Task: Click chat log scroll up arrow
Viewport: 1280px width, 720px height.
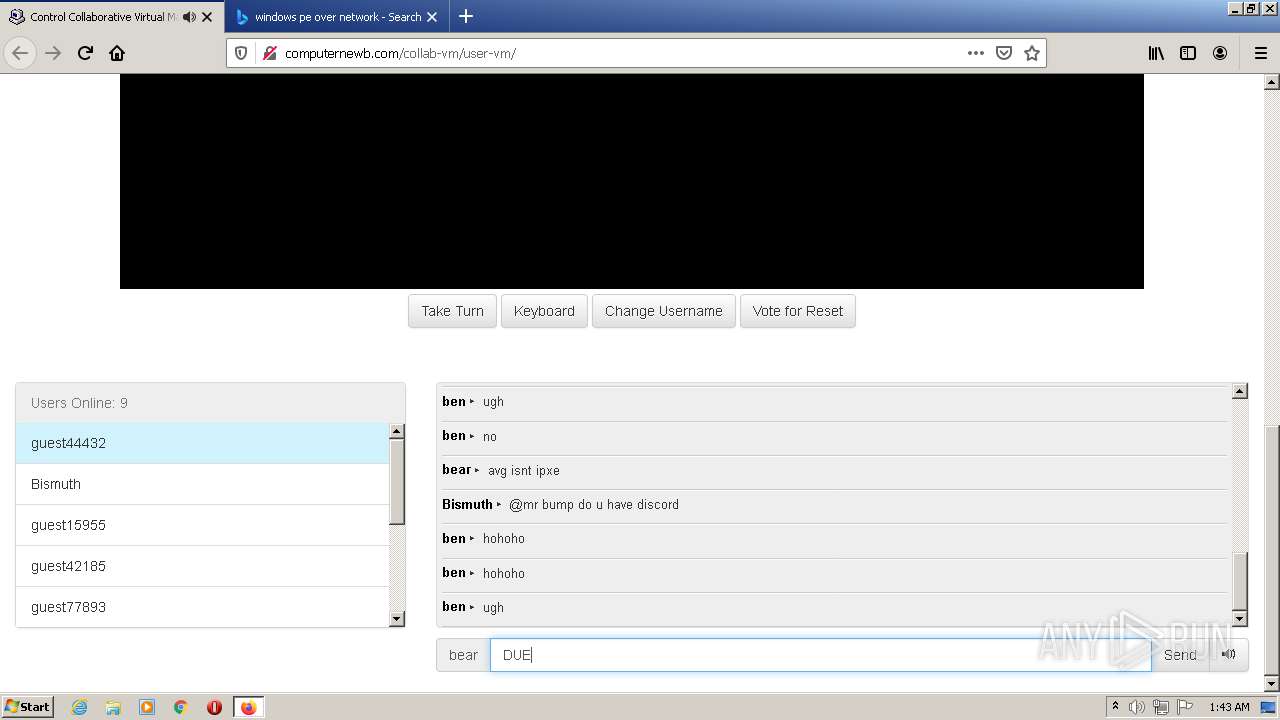Action: point(1240,391)
